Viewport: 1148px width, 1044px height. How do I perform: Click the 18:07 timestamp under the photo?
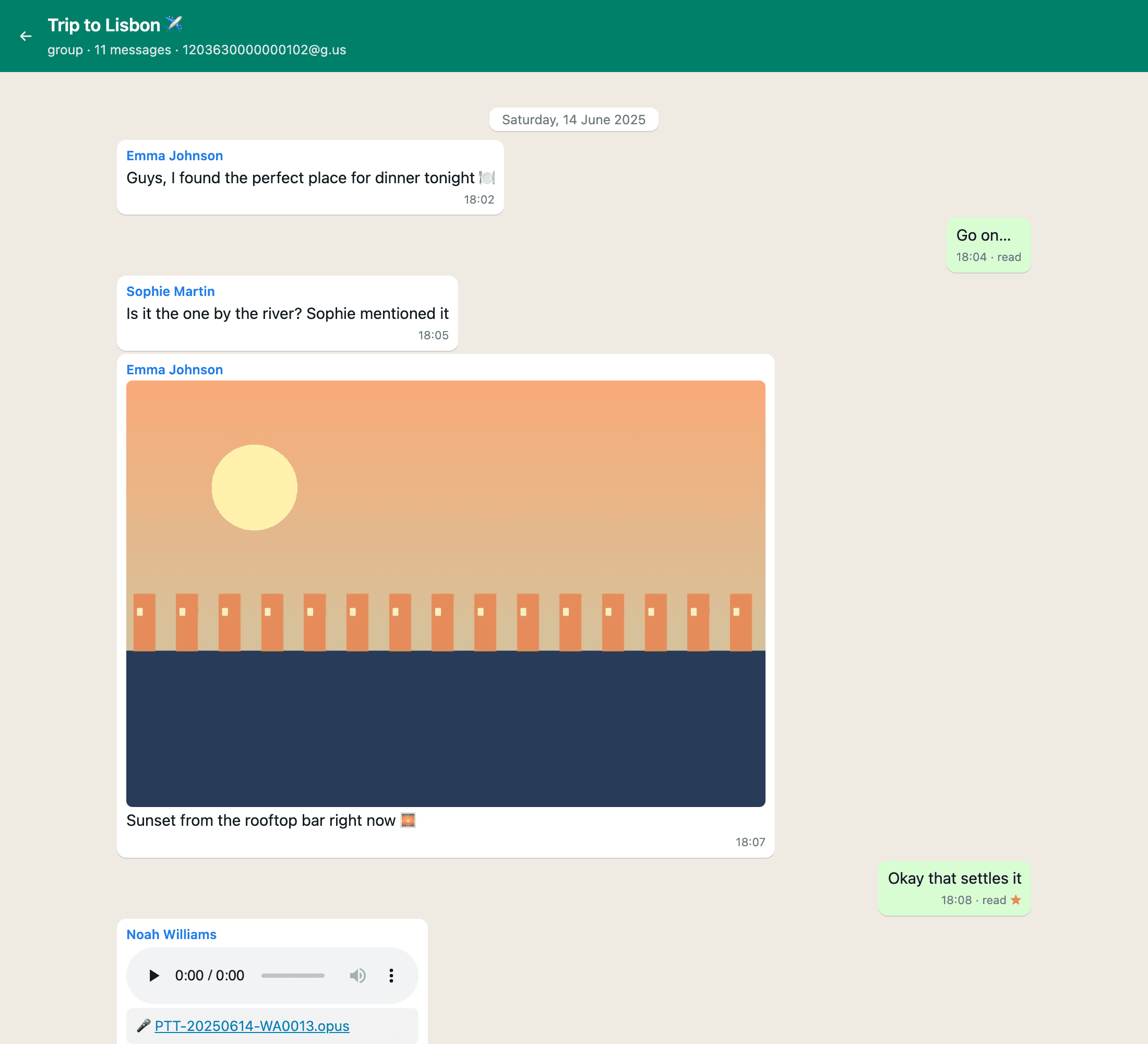750,842
